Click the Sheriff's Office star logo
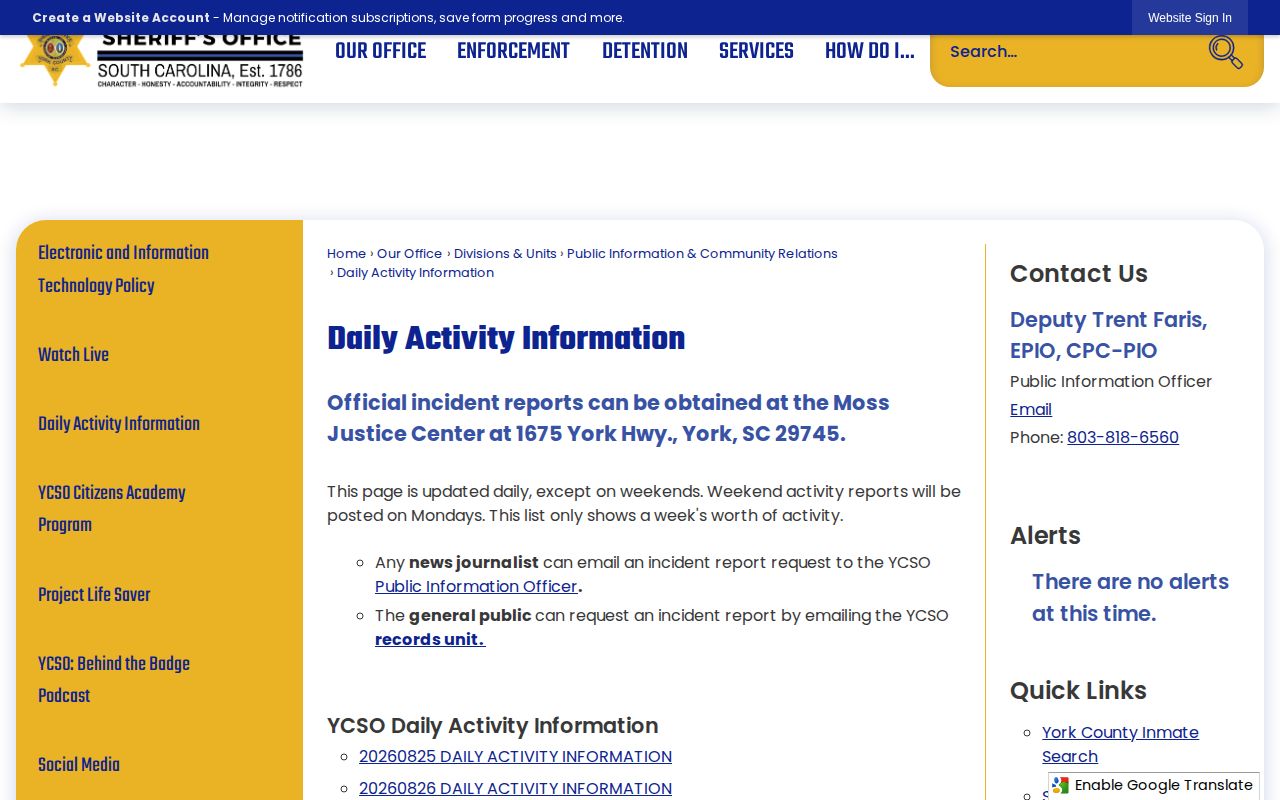 (55, 58)
